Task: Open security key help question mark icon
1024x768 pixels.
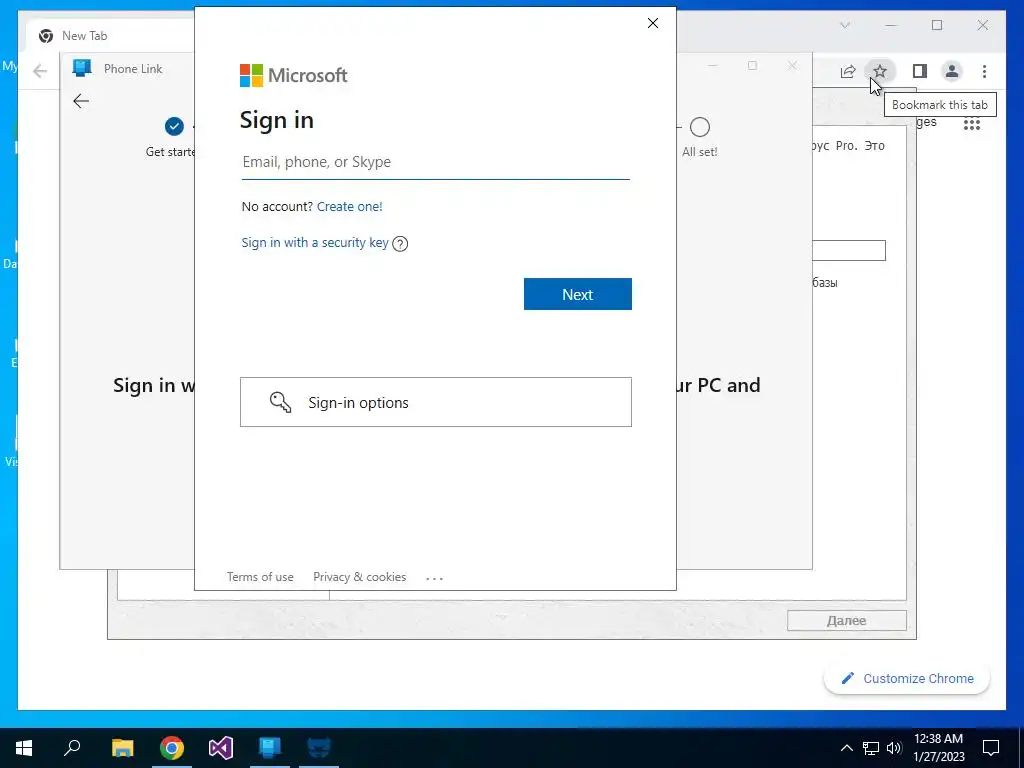Action: point(400,244)
